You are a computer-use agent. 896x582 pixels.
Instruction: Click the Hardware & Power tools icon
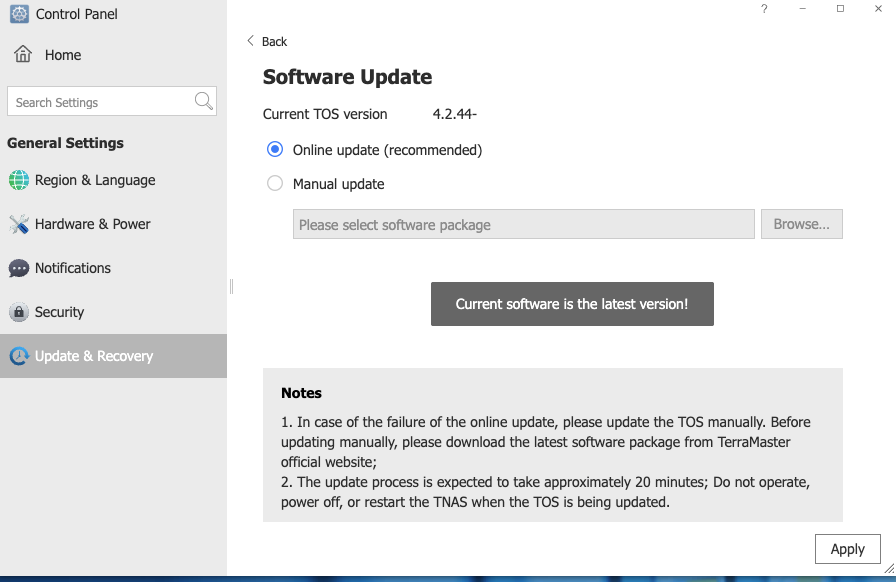click(x=19, y=224)
